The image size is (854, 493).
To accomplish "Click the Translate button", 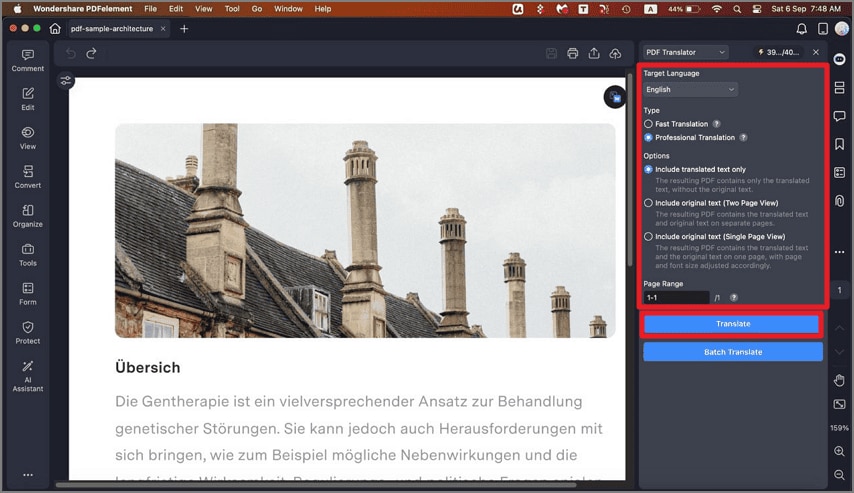I will (x=733, y=324).
